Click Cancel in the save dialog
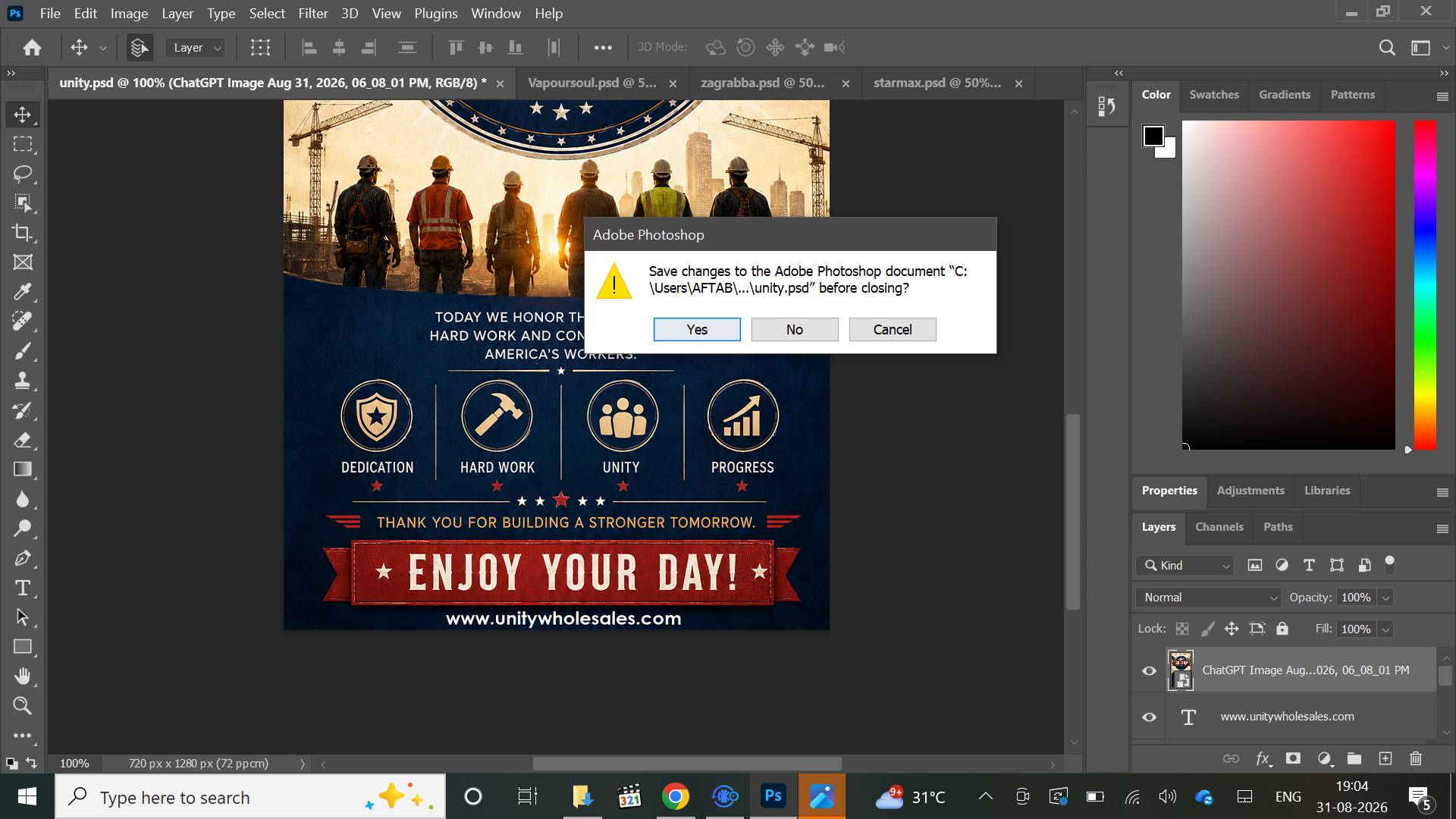The height and width of the screenshot is (819, 1456). pos(893,329)
